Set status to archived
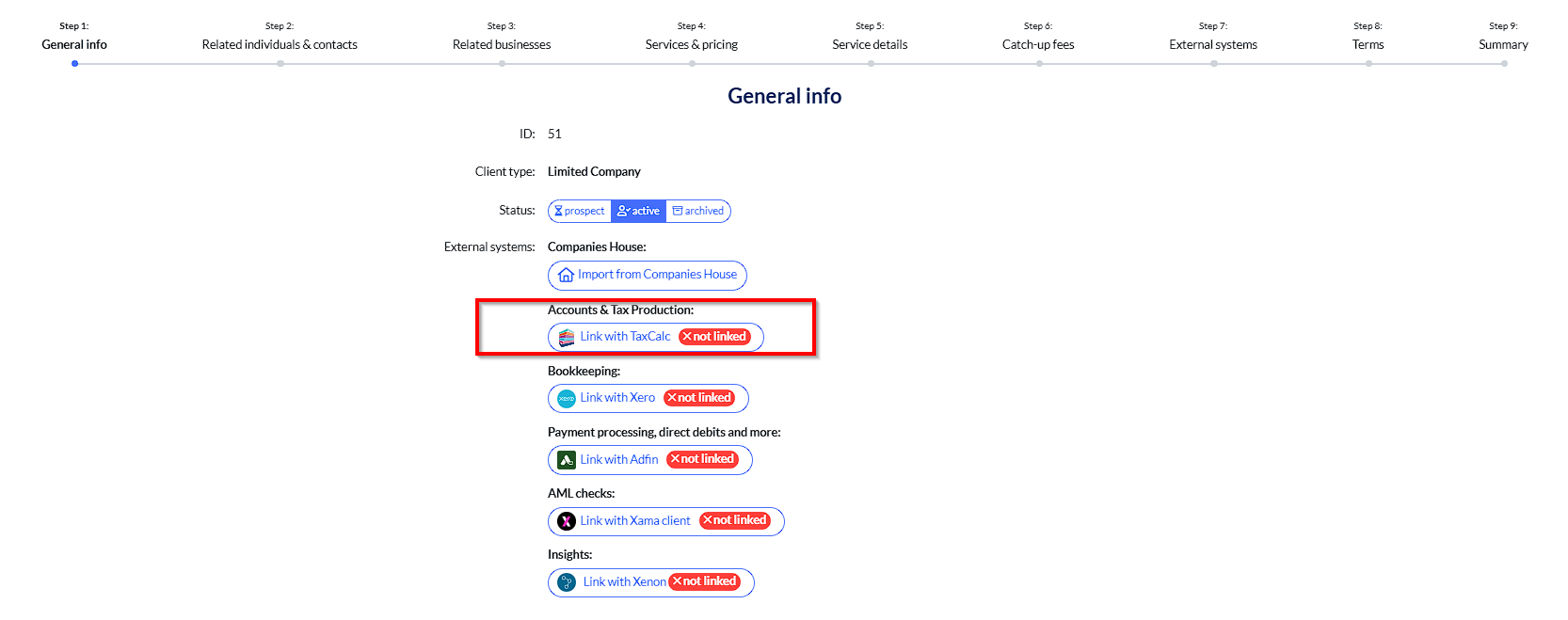This screenshot has height=620, width=1568. [698, 211]
